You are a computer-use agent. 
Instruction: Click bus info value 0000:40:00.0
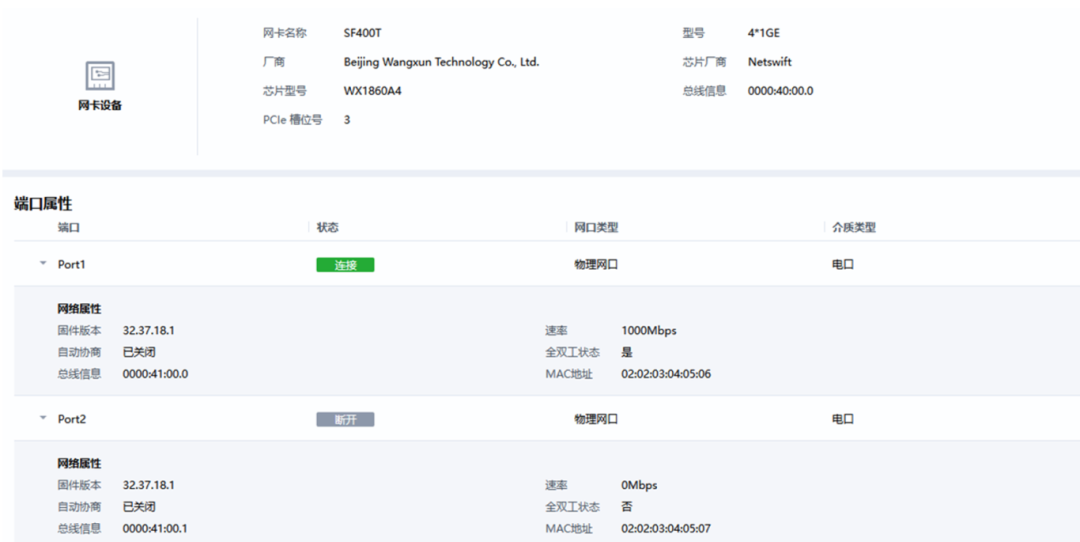(780, 91)
